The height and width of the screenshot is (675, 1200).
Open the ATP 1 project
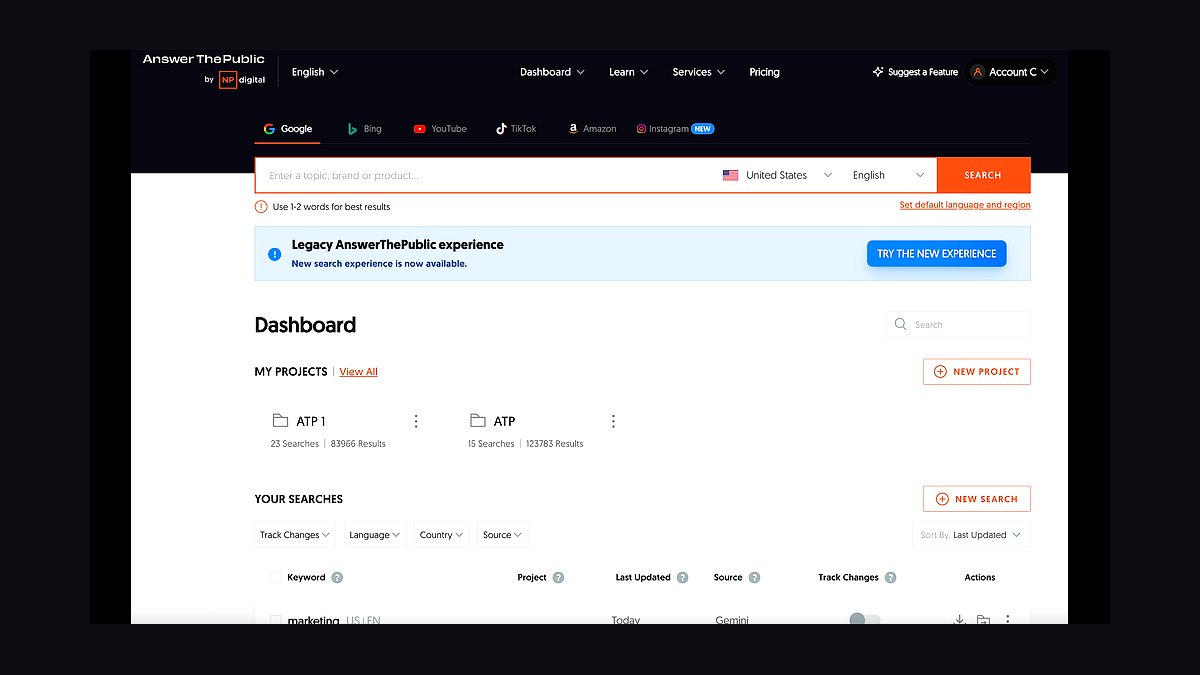pyautogui.click(x=311, y=421)
